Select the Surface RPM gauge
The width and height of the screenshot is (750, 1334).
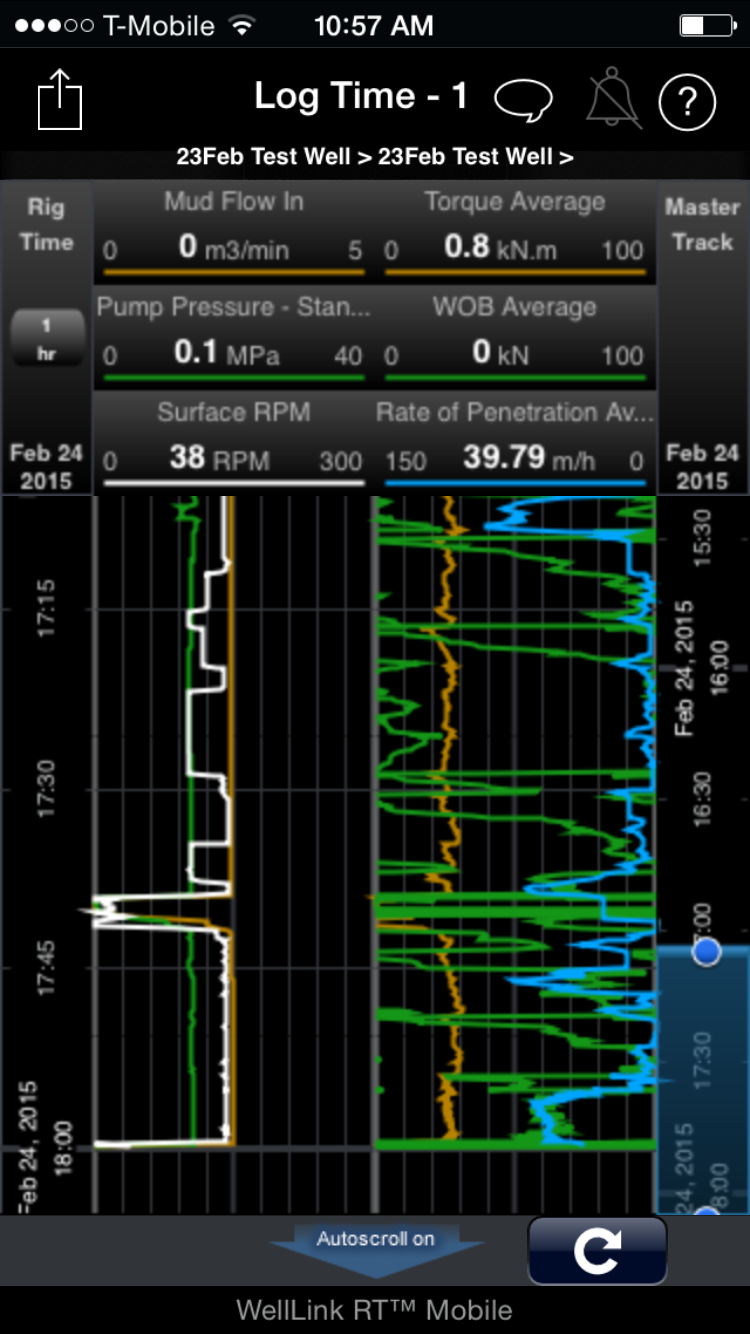click(x=234, y=443)
